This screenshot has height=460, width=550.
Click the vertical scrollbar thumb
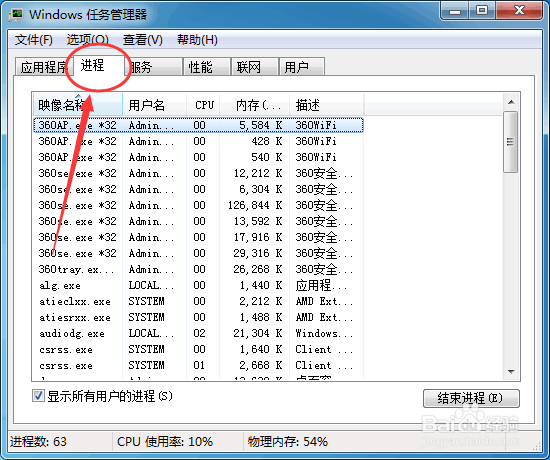[x=511, y=142]
